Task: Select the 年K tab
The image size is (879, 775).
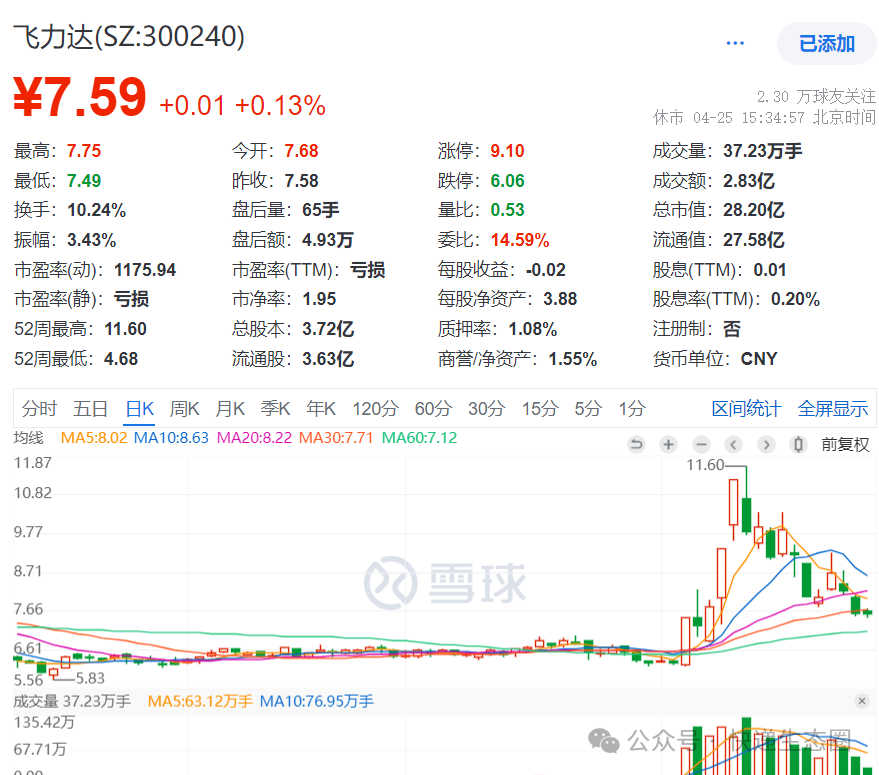Action: click(x=321, y=409)
